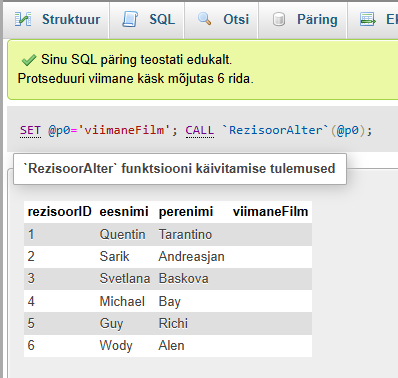Click the Otsi magnifier icon
The image size is (398, 378).
click(204, 19)
